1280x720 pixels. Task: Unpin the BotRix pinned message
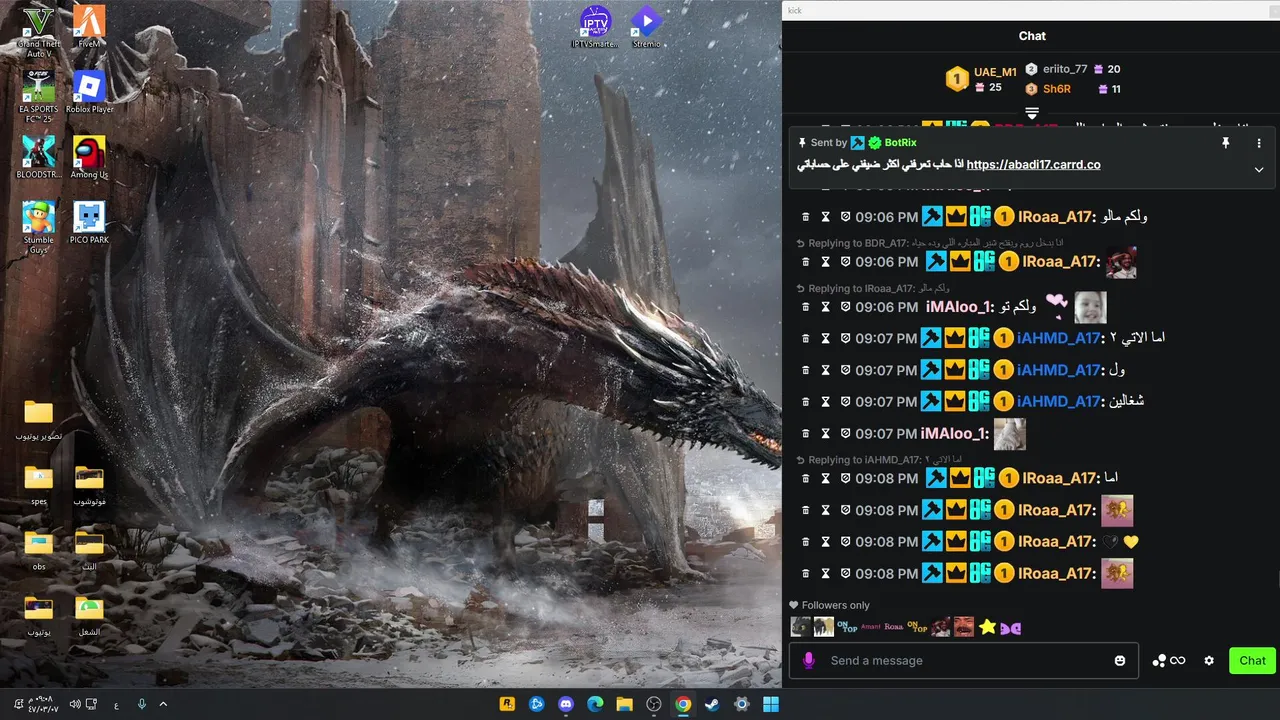[1226, 143]
